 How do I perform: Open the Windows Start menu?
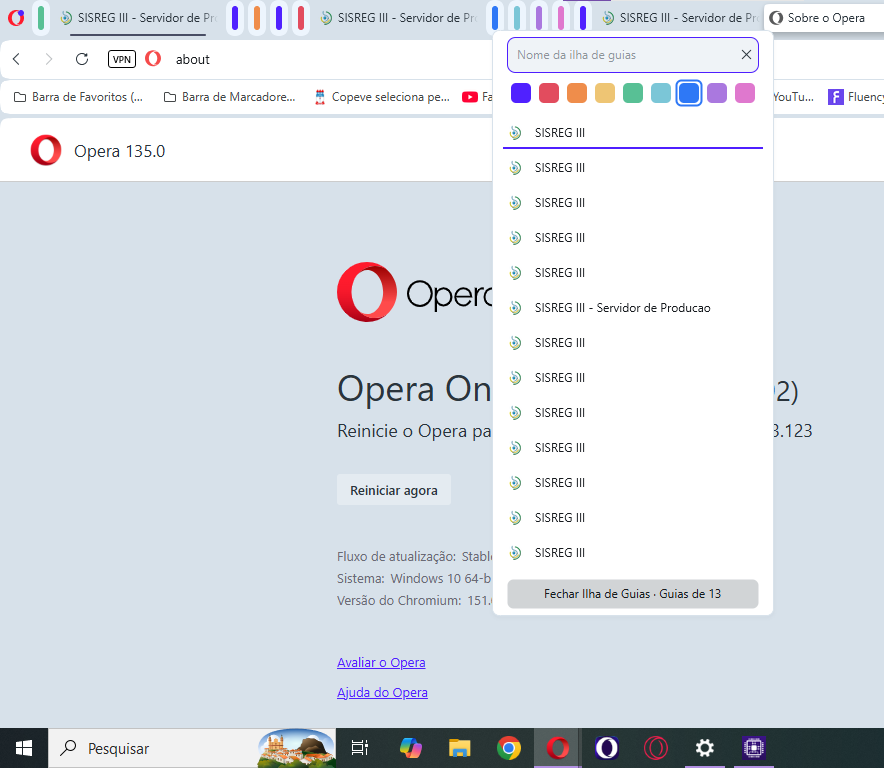click(x=24, y=748)
